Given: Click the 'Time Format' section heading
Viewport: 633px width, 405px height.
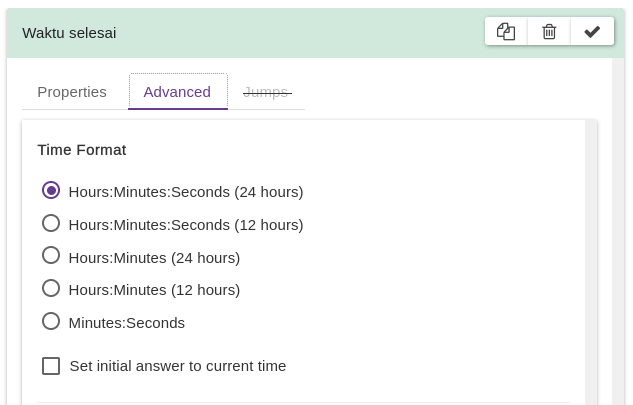Looking at the screenshot, I should (82, 150).
